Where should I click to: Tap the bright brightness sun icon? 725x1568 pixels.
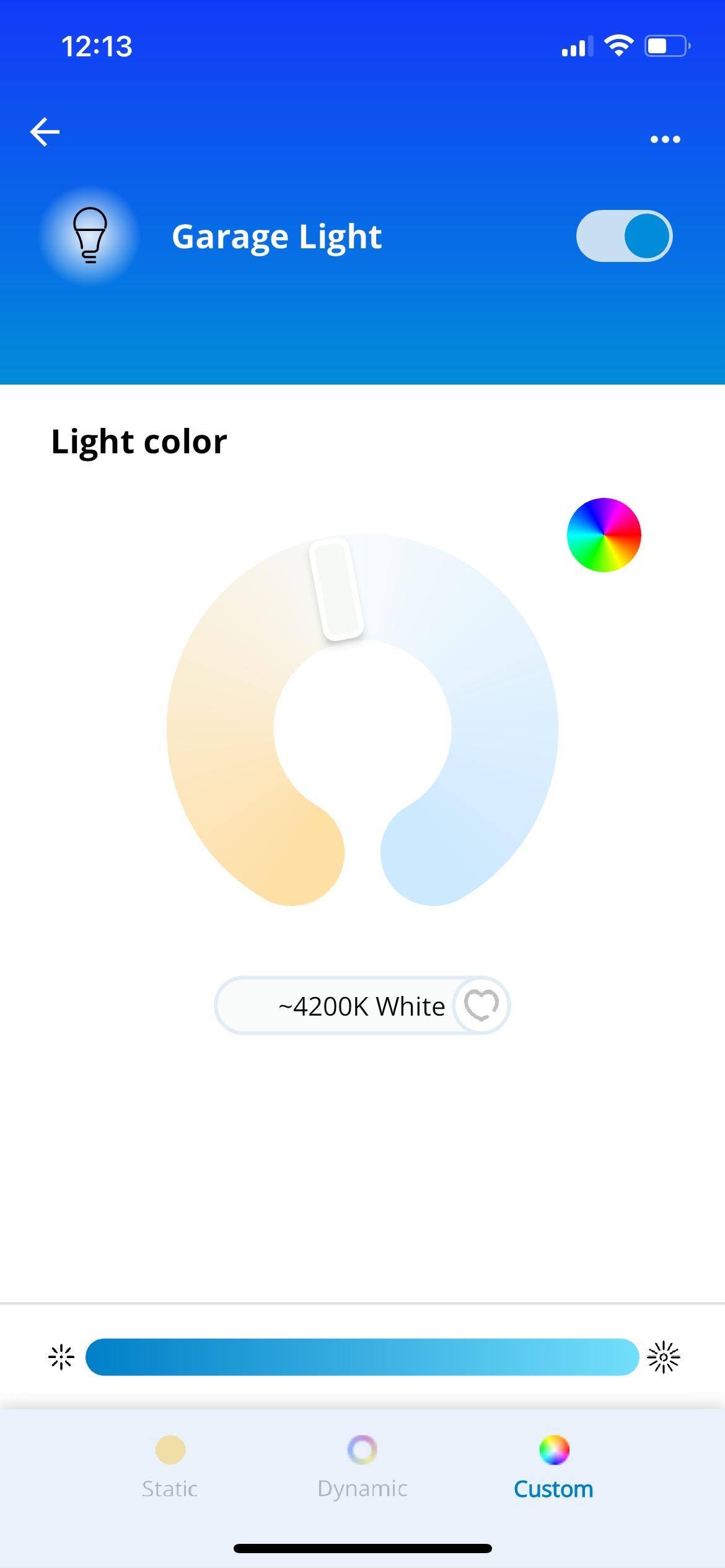coord(663,1357)
